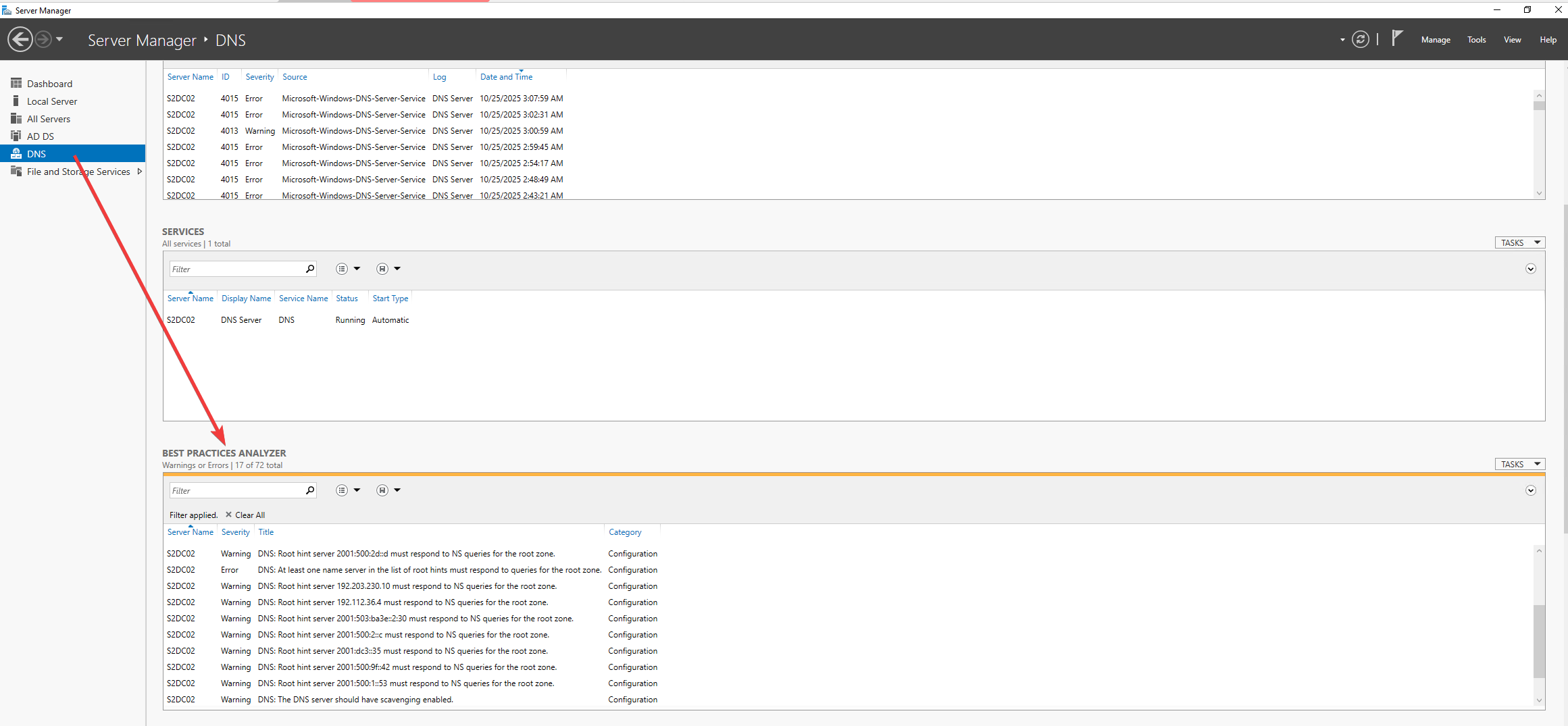
Task: Collapse Services filter bar chevron
Action: pyautogui.click(x=1530, y=269)
